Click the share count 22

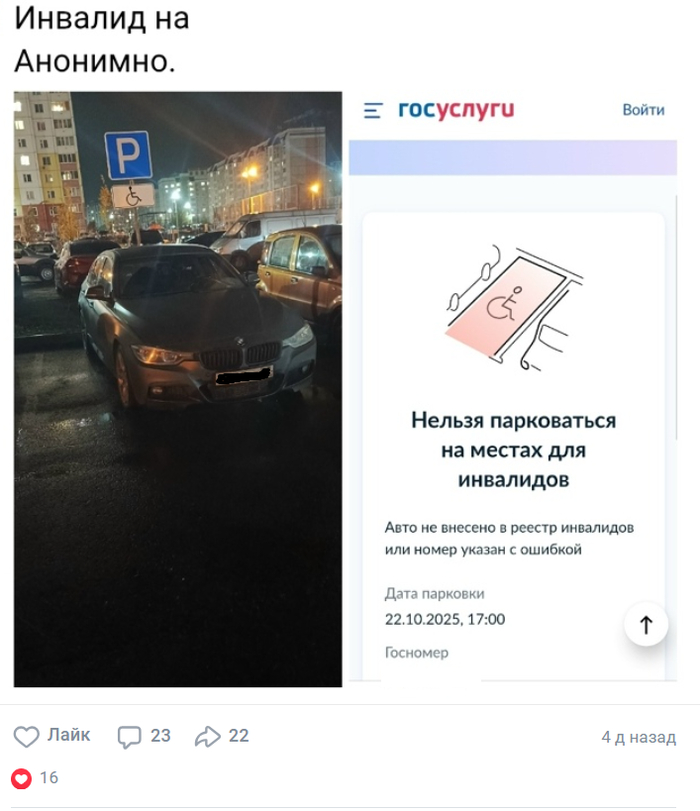[x=239, y=735]
